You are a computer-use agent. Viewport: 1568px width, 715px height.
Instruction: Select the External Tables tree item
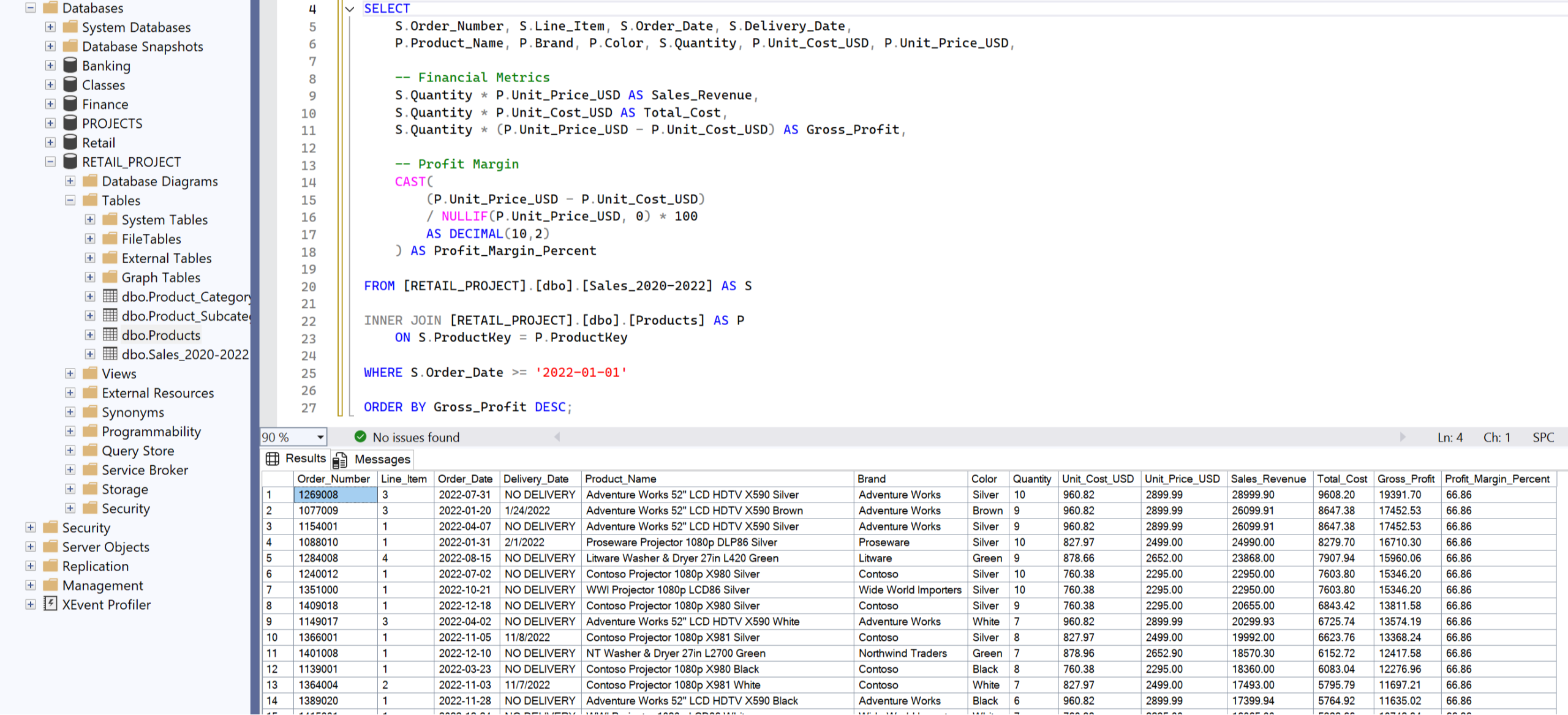pyautogui.click(x=167, y=258)
